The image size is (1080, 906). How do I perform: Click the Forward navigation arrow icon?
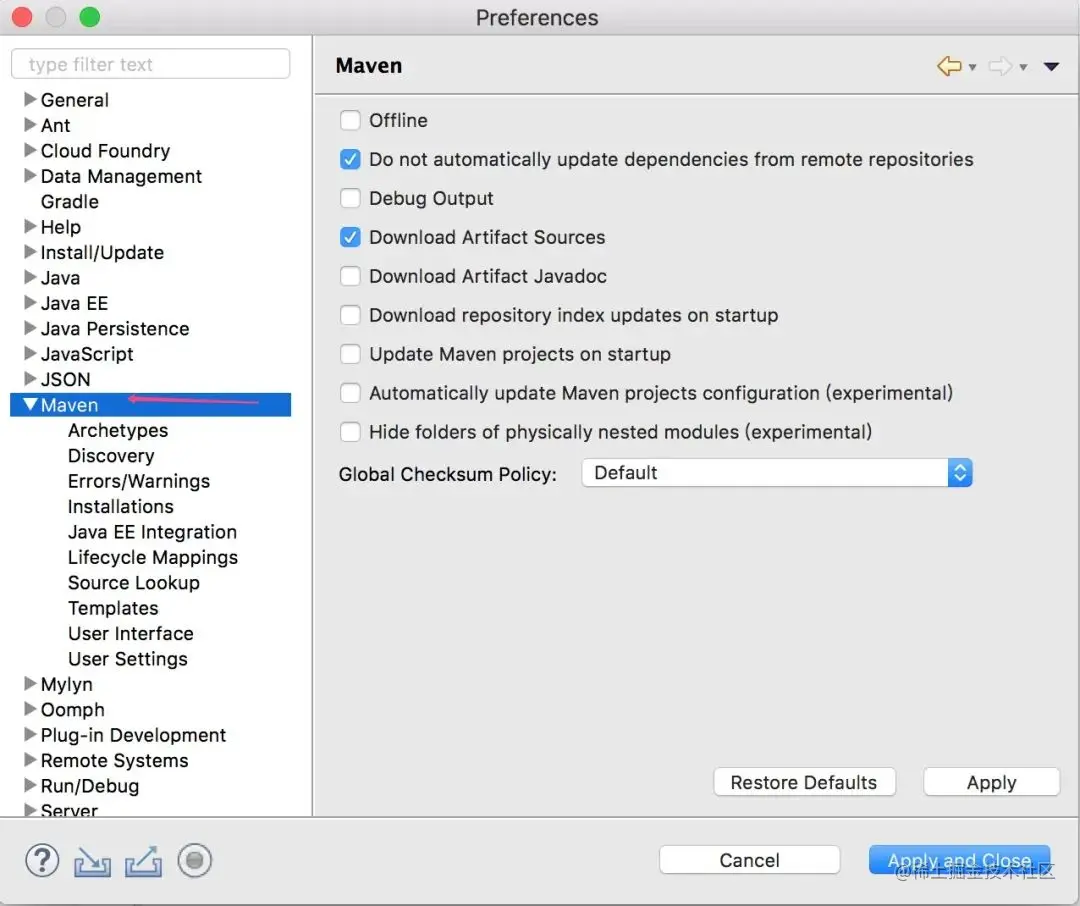point(1000,66)
